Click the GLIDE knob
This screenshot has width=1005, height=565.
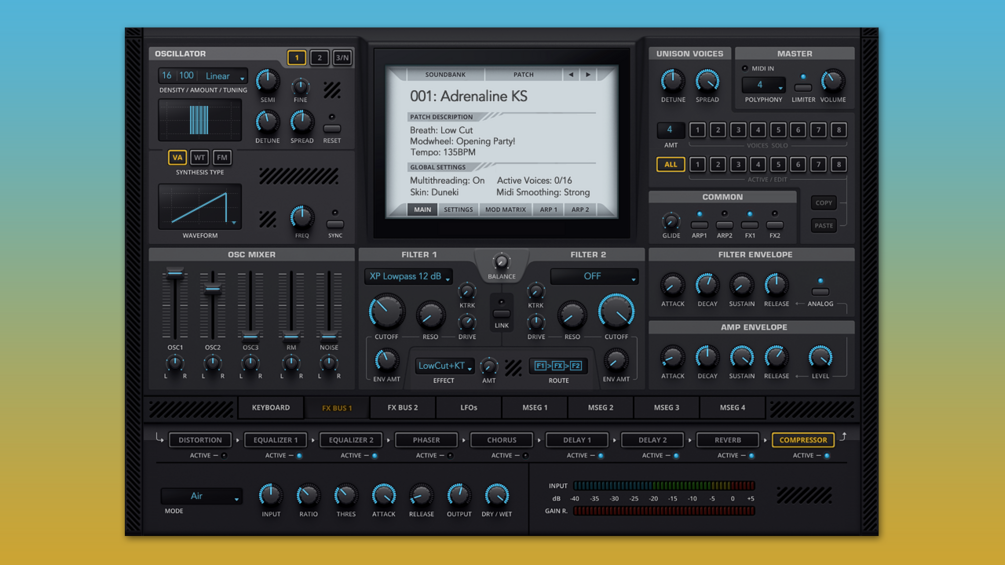[671, 222]
